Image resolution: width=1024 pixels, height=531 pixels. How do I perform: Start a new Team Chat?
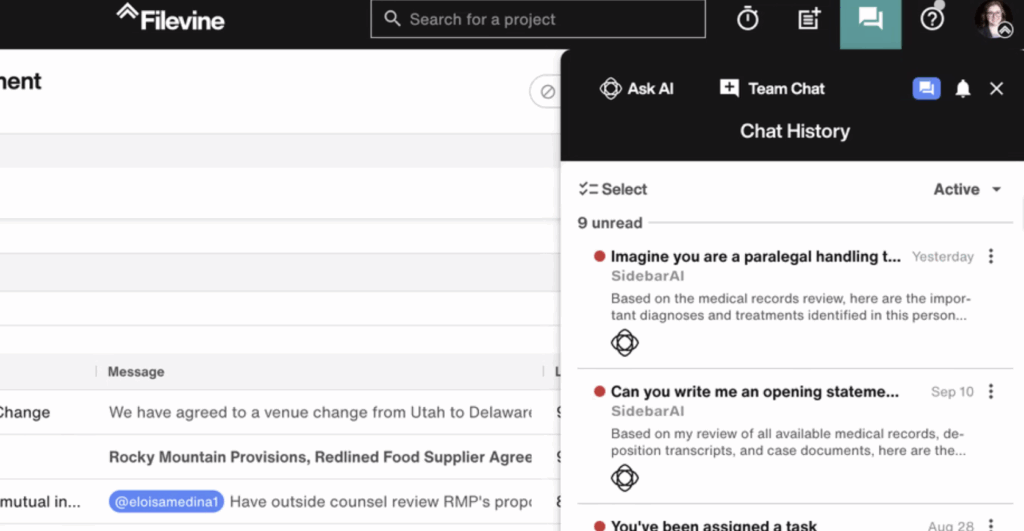tap(772, 89)
